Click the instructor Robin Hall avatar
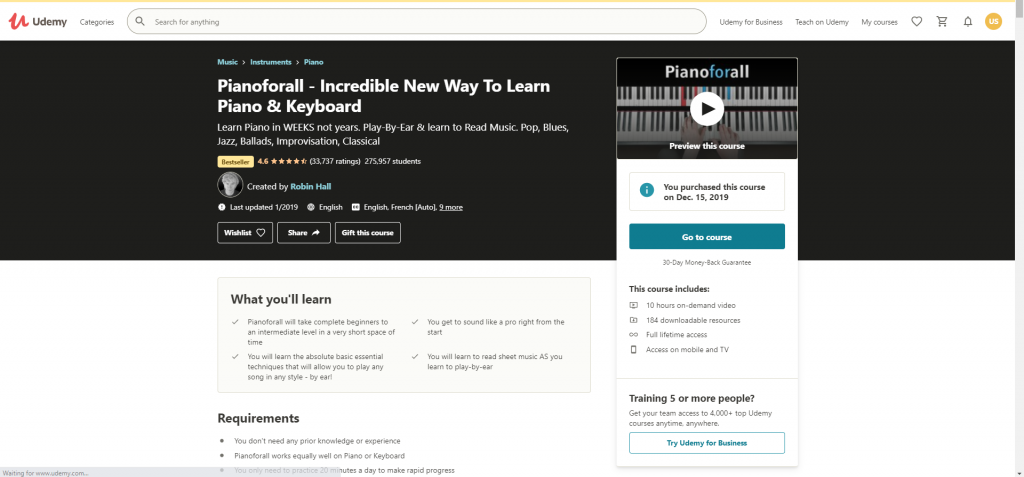Image resolution: width=1024 pixels, height=477 pixels. [x=230, y=186]
